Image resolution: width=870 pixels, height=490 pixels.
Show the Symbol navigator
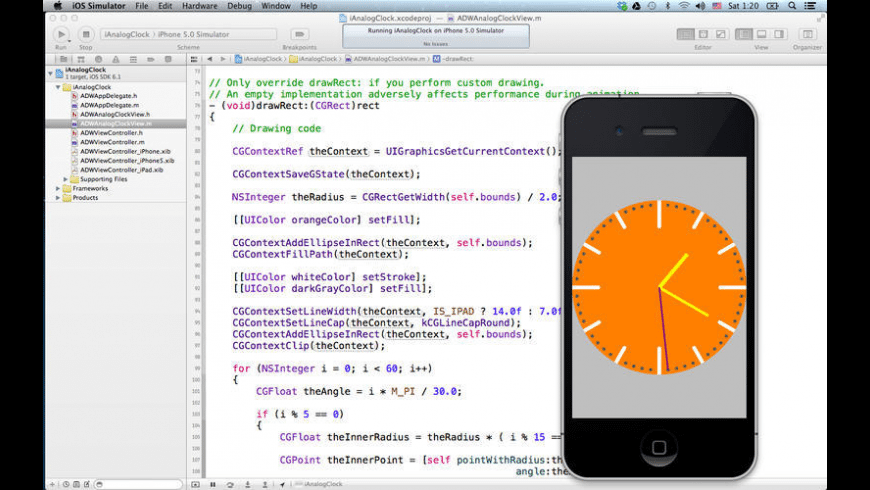pyautogui.click(x=81, y=59)
